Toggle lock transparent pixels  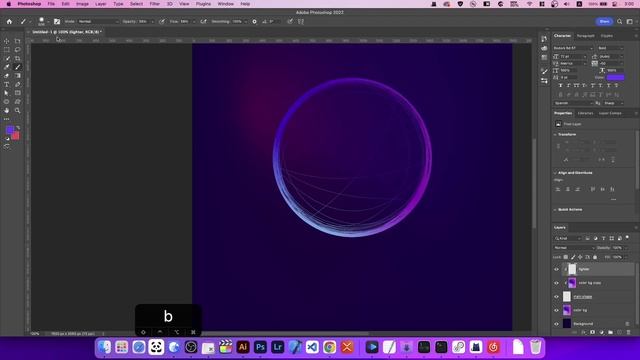(x=566, y=257)
